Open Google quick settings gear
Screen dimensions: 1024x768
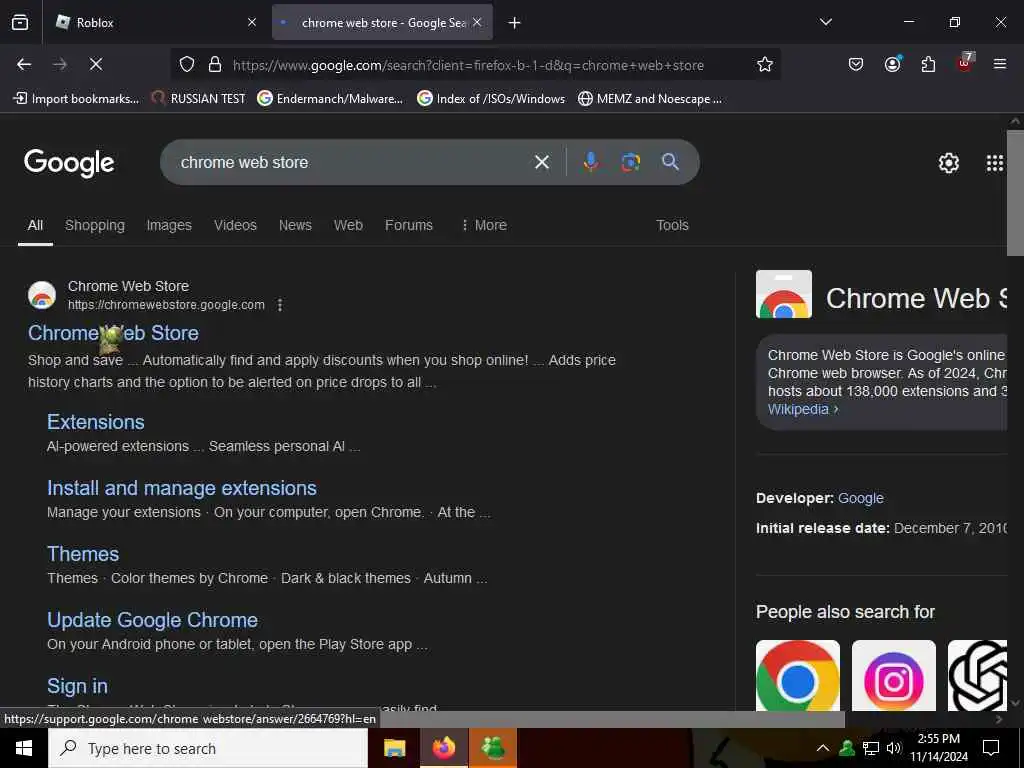[949, 163]
